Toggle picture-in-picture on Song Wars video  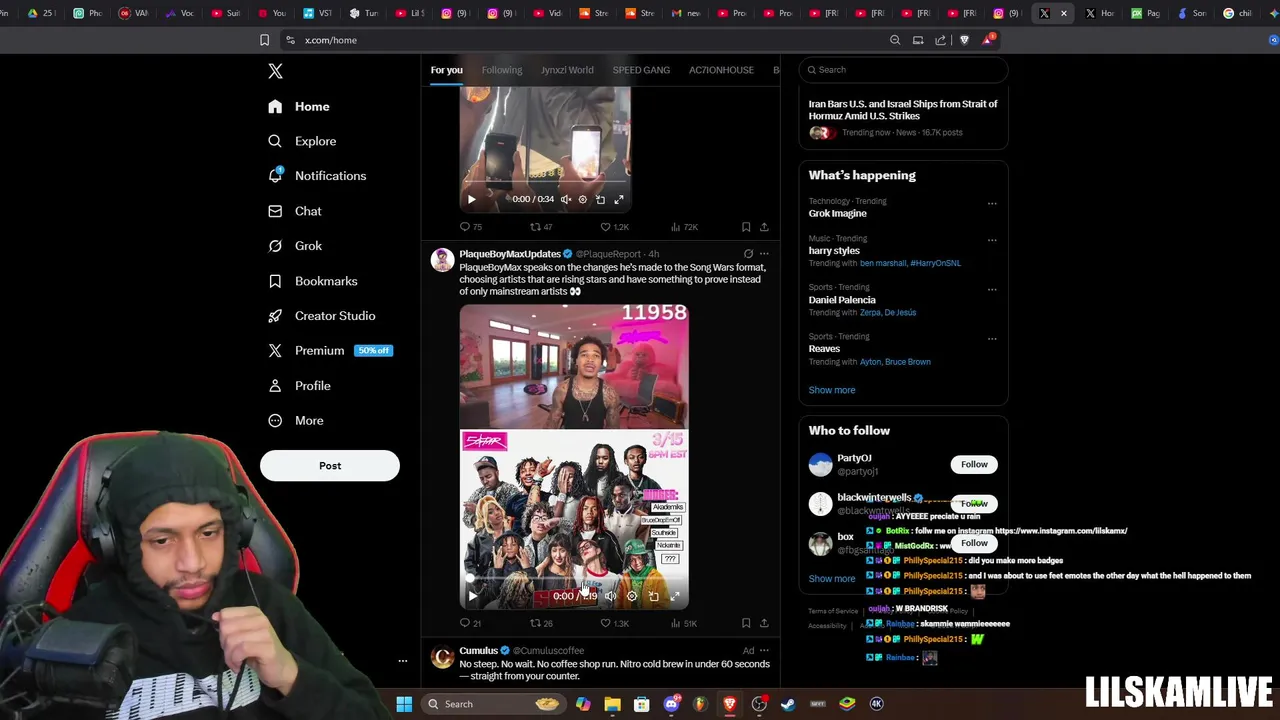pyautogui.click(x=653, y=596)
